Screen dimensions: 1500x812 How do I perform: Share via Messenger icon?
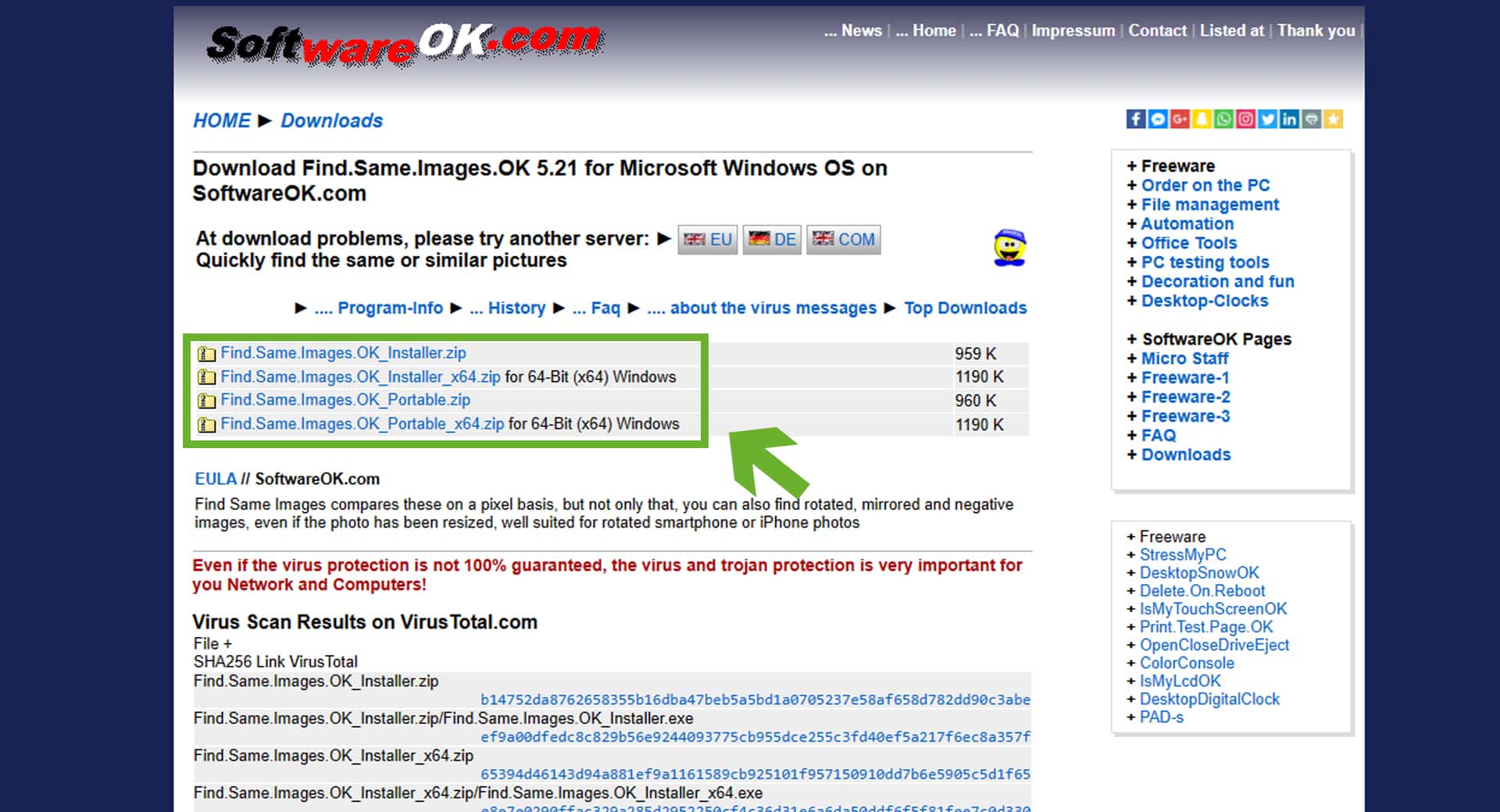(1158, 119)
